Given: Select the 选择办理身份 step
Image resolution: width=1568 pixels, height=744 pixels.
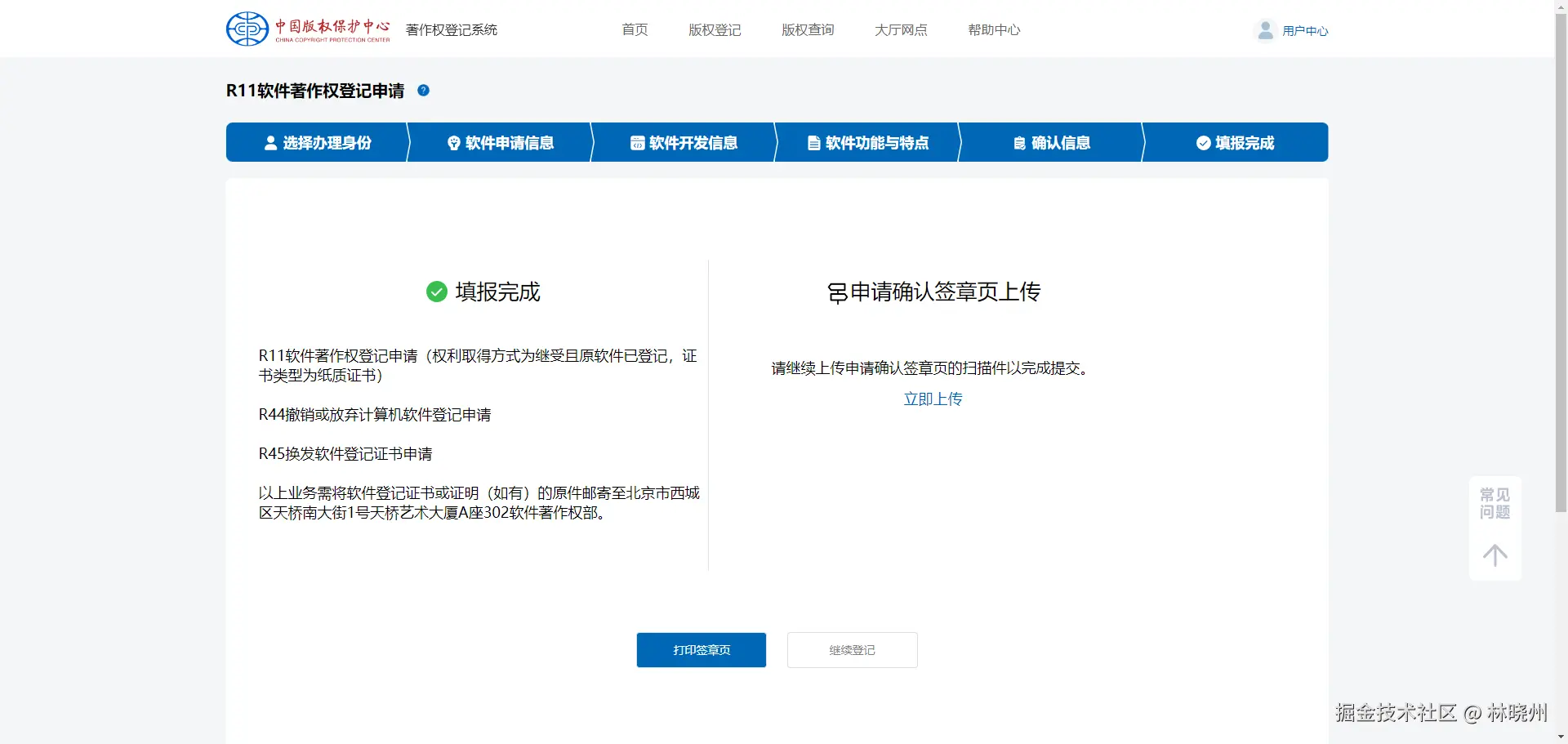Looking at the screenshot, I should coord(317,143).
